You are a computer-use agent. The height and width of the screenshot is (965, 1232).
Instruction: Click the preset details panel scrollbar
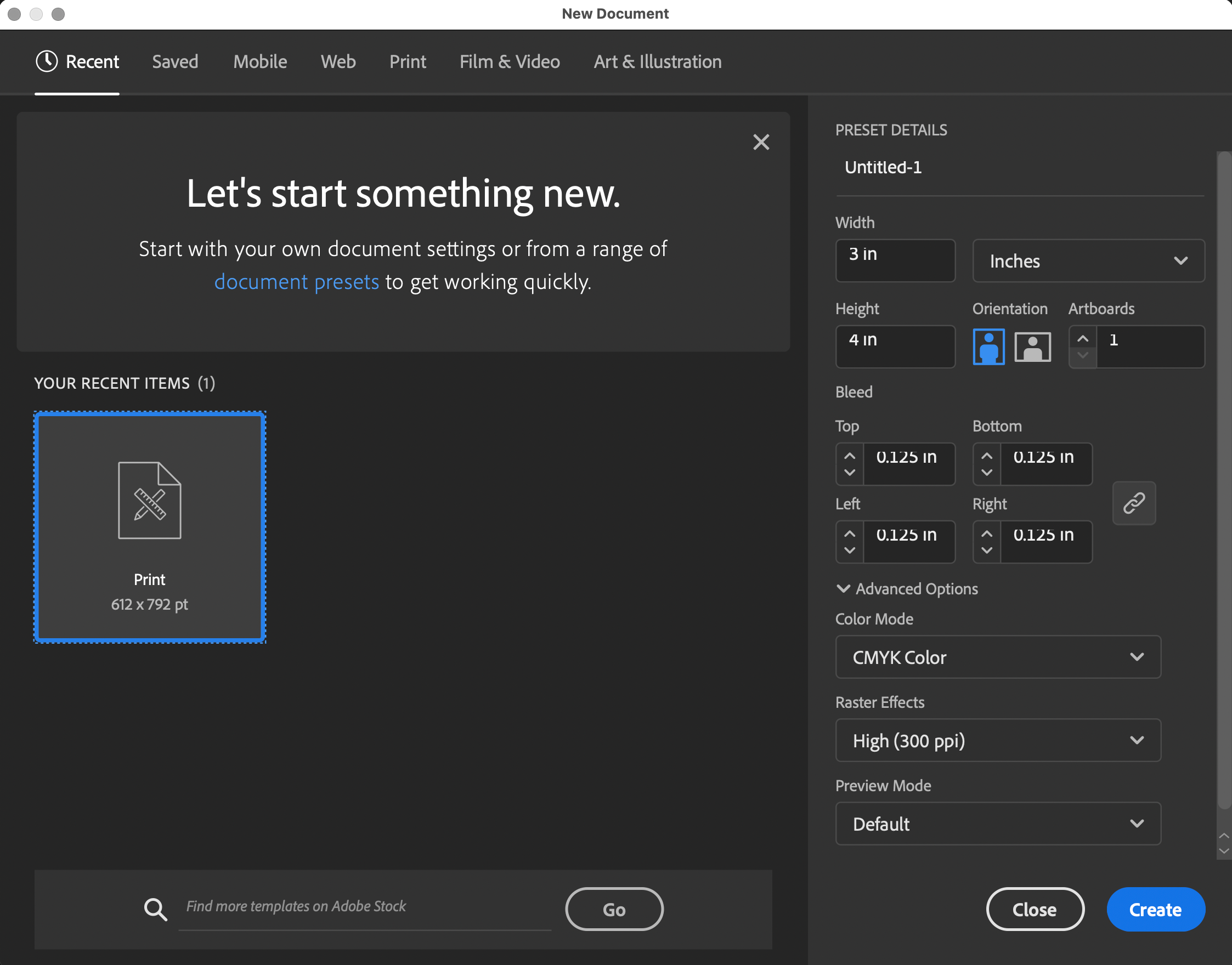[x=1224, y=480]
